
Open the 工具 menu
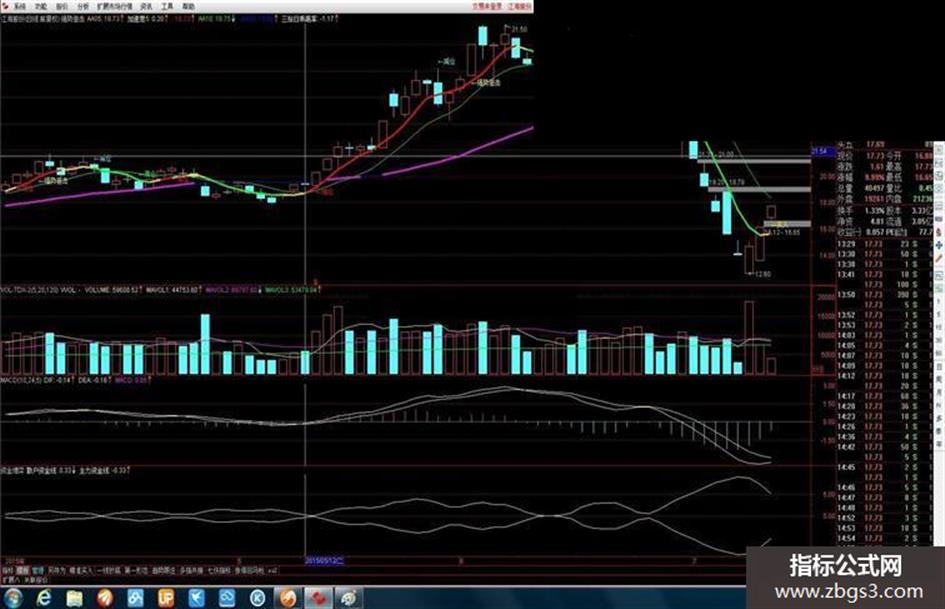click(x=167, y=6)
